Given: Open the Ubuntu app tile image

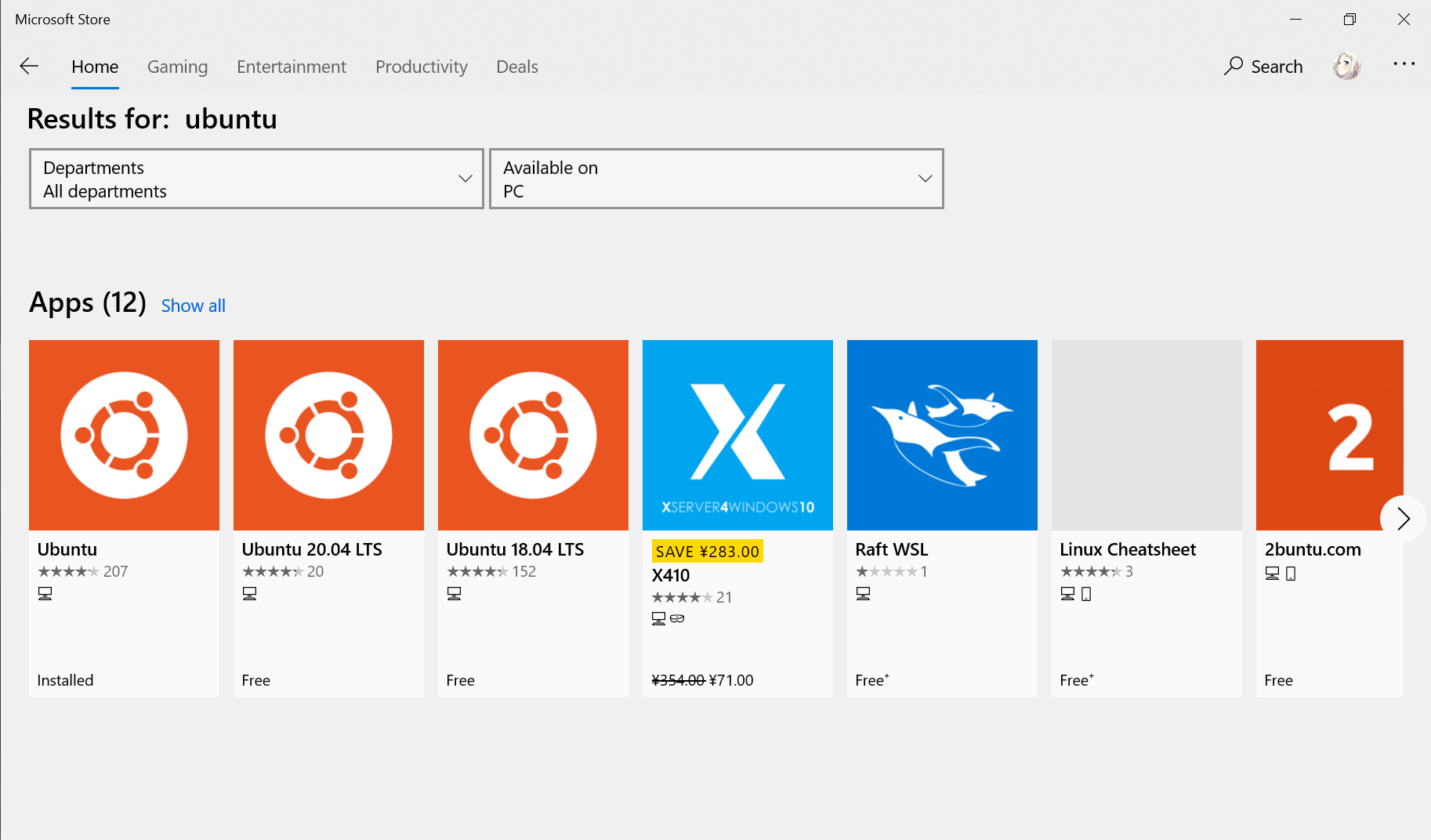Looking at the screenshot, I should (124, 435).
